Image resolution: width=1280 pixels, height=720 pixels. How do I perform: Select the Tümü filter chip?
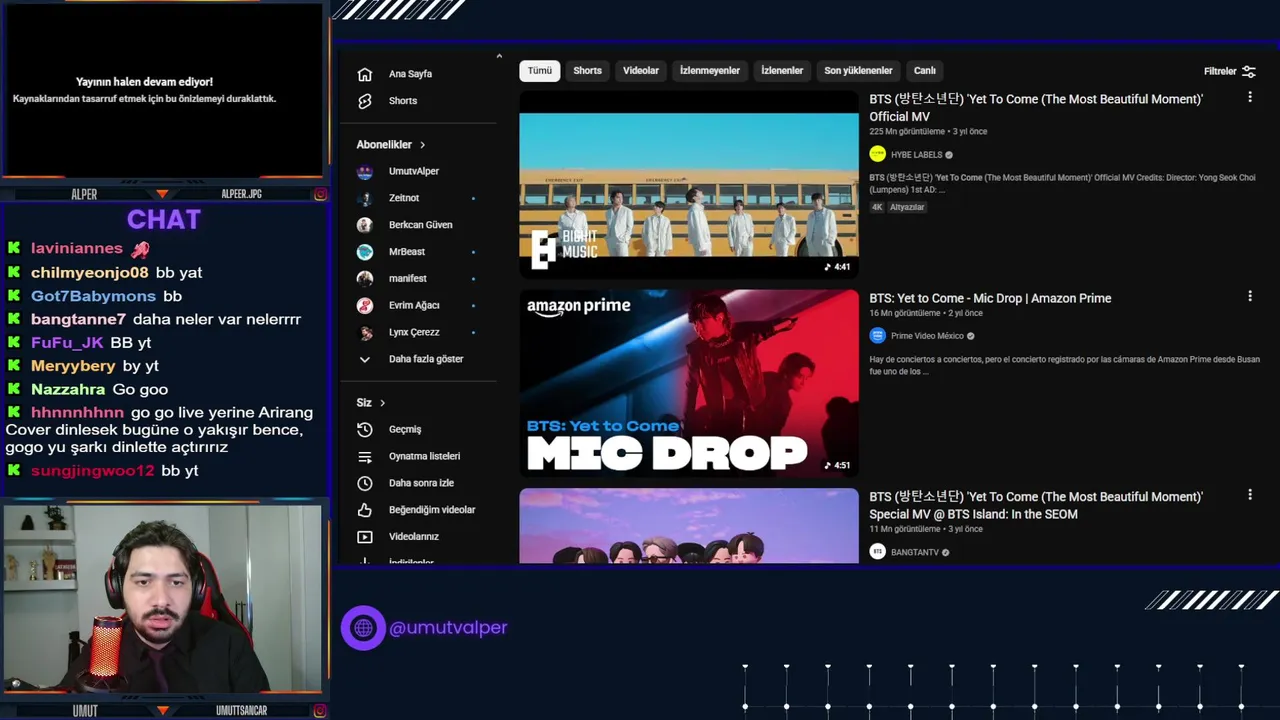(540, 71)
